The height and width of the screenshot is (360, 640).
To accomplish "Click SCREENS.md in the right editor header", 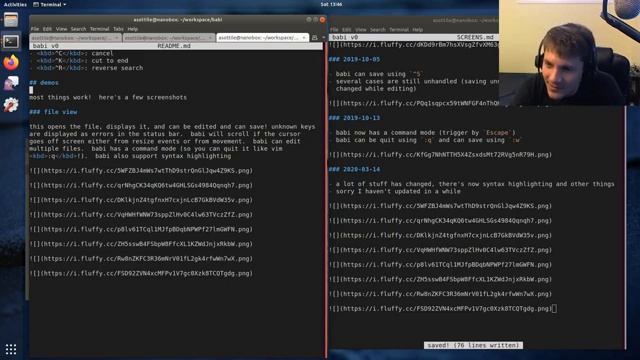I will [x=475, y=37].
